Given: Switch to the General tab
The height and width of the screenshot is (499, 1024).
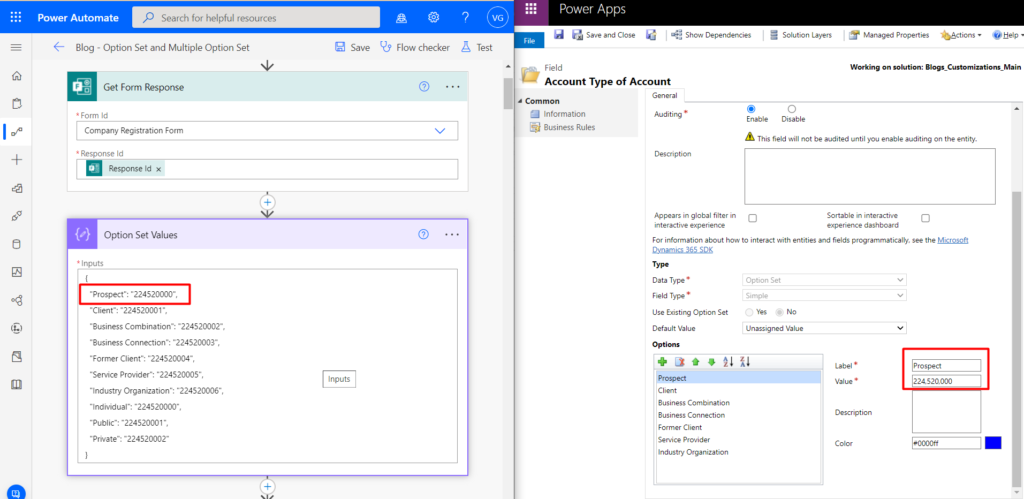Looking at the screenshot, I should tap(665, 95).
